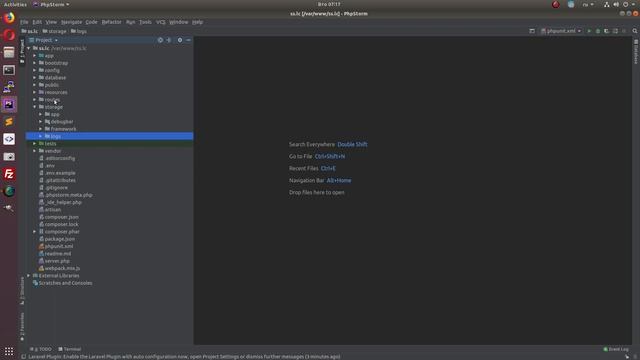Click the green Run button in toolbar
This screenshot has width=640, height=360.
(589, 31)
